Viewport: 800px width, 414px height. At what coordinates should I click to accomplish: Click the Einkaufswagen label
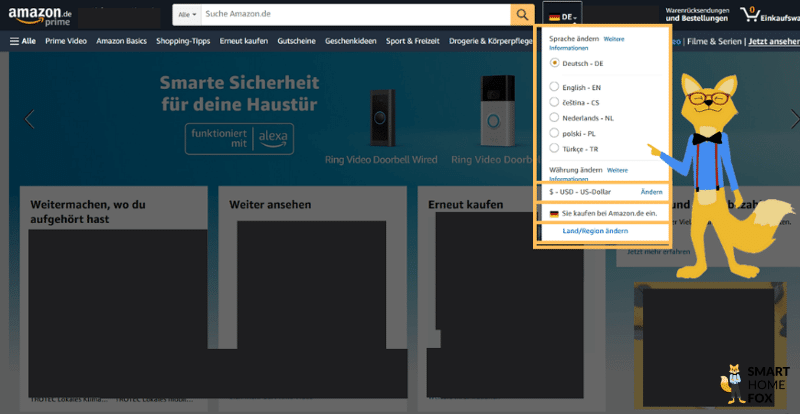(780, 18)
